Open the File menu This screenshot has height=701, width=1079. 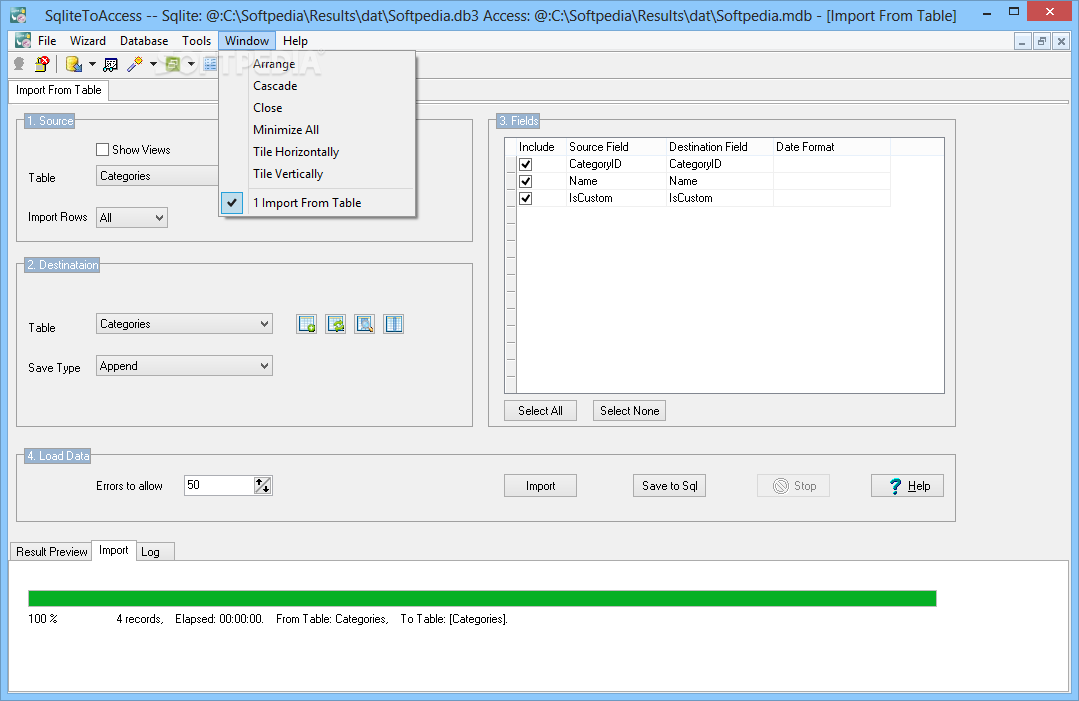47,41
